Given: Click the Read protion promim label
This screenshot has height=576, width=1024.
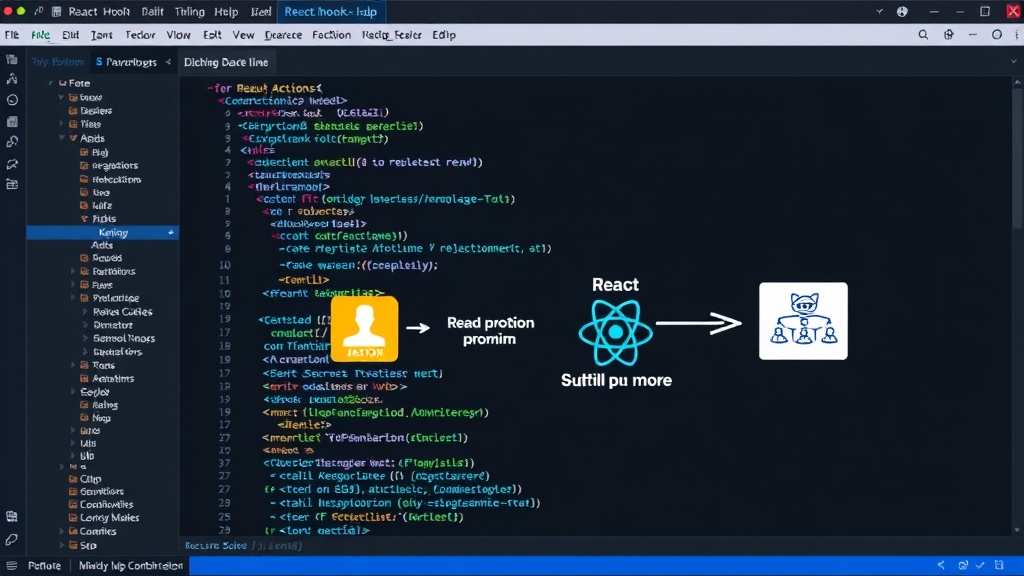Looking at the screenshot, I should (x=490, y=330).
